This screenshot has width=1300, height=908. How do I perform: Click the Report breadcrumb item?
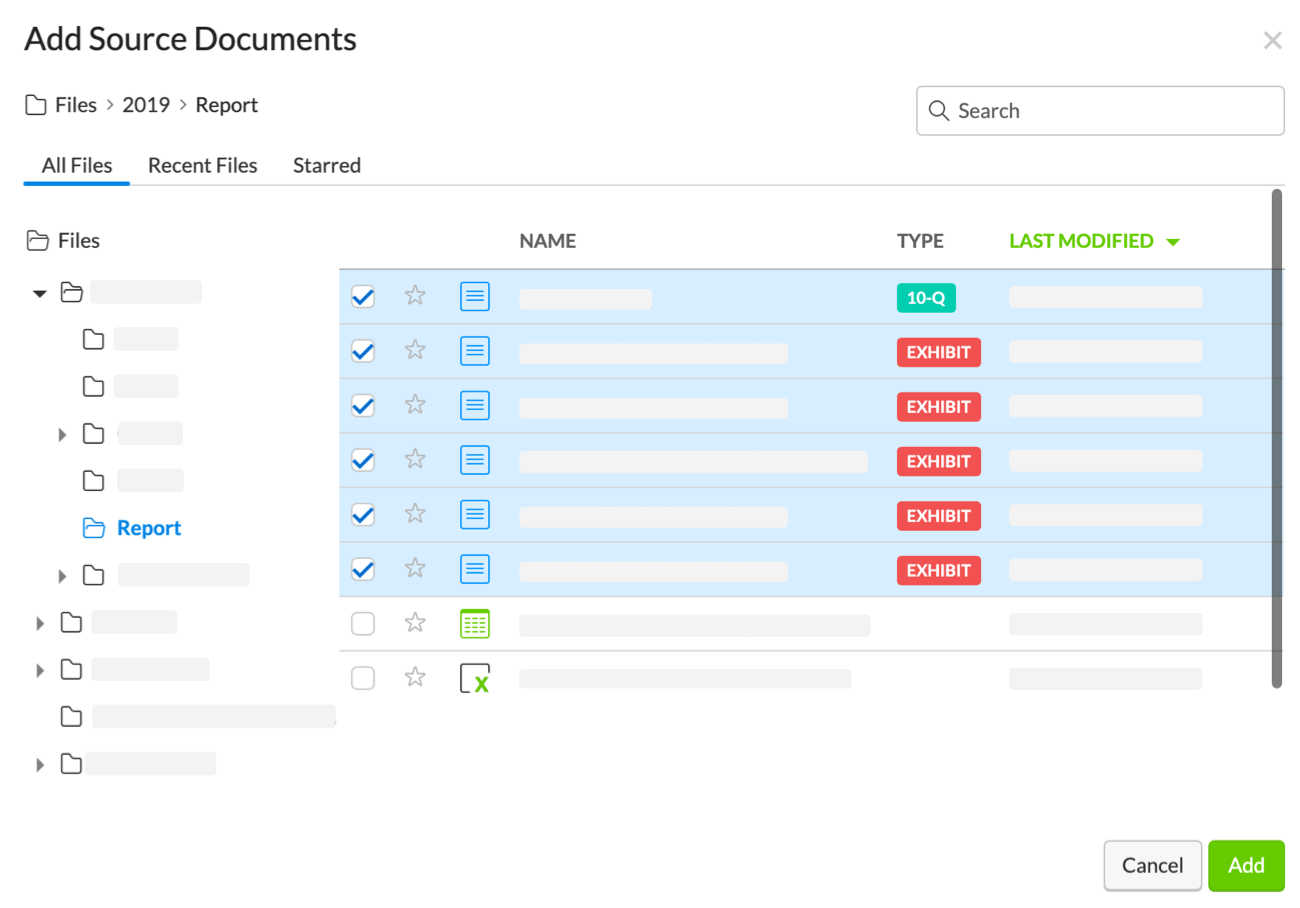pos(227,105)
